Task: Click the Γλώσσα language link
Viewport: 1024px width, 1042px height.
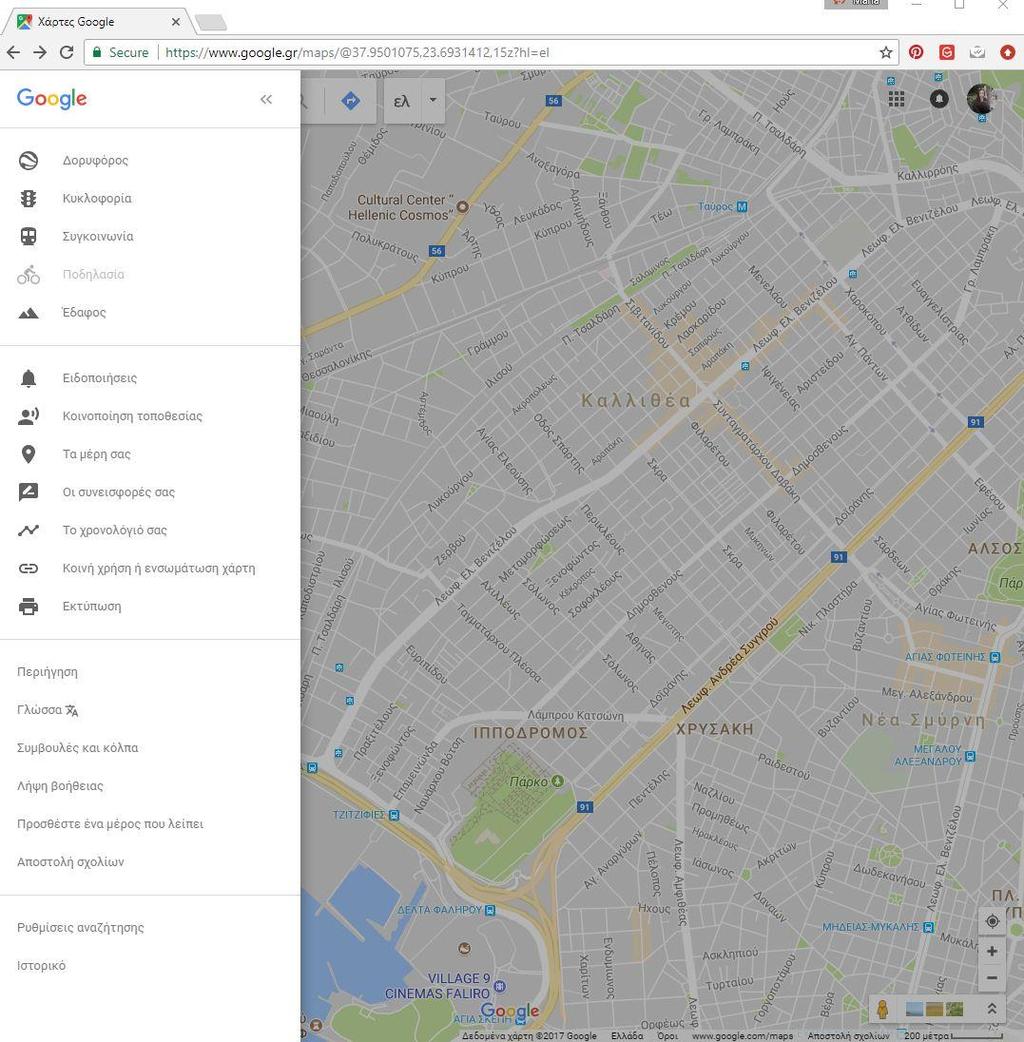Action: 48,710
